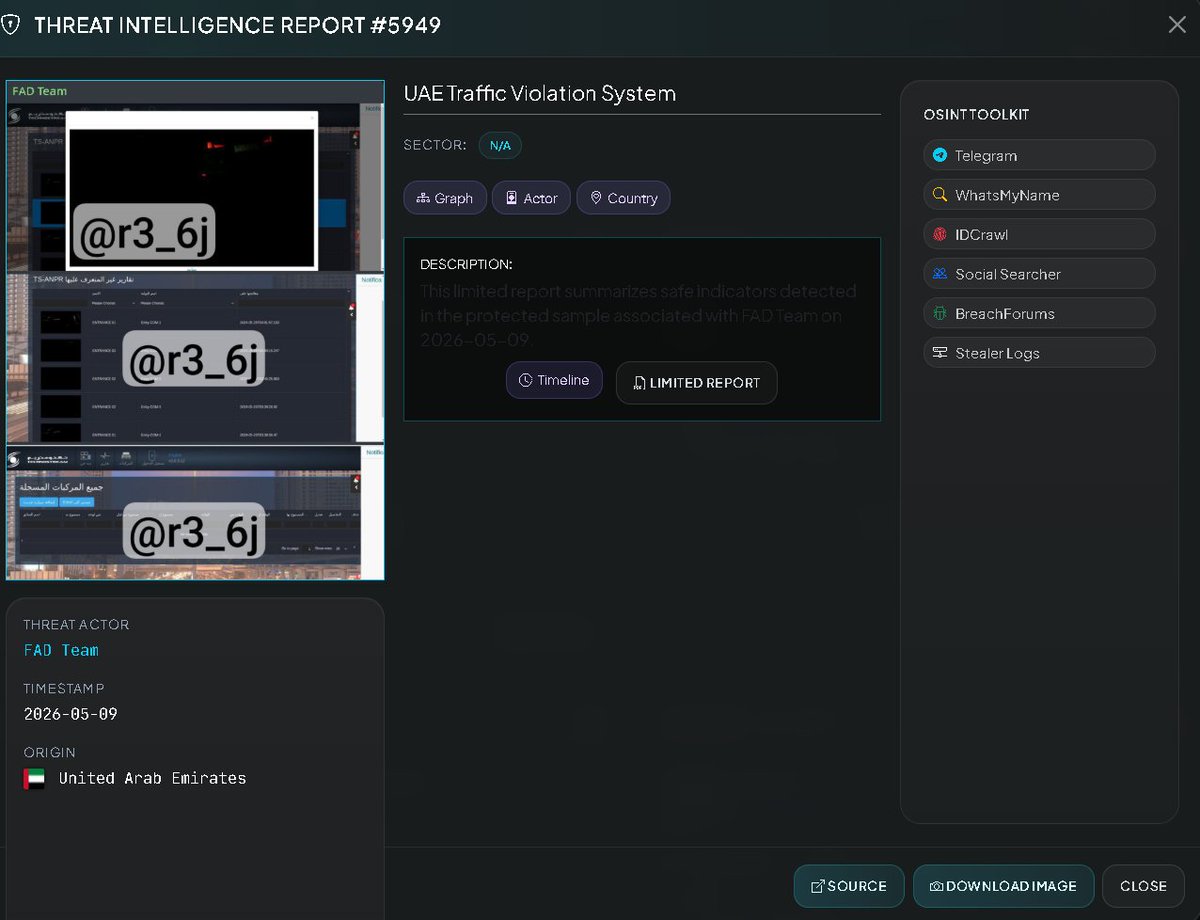Open the Timeline button
Viewport: 1200px width, 920px height.
click(554, 380)
